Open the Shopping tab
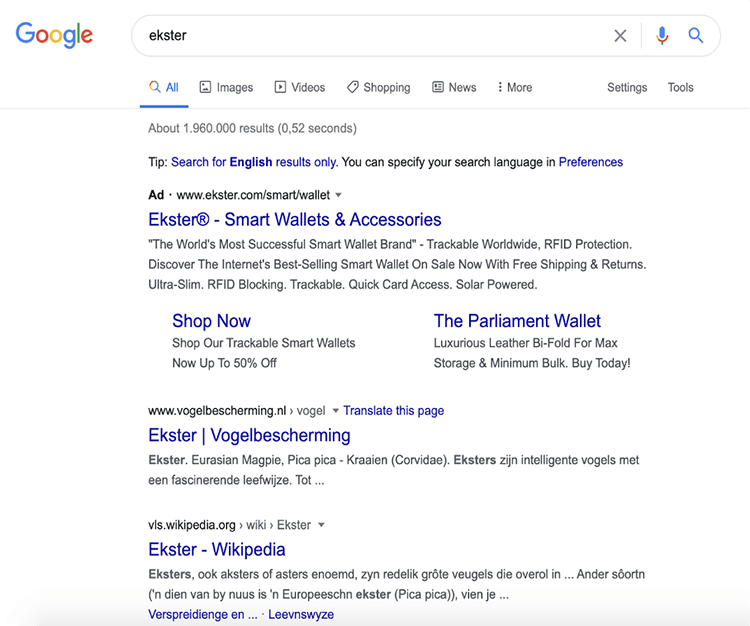 (378, 88)
